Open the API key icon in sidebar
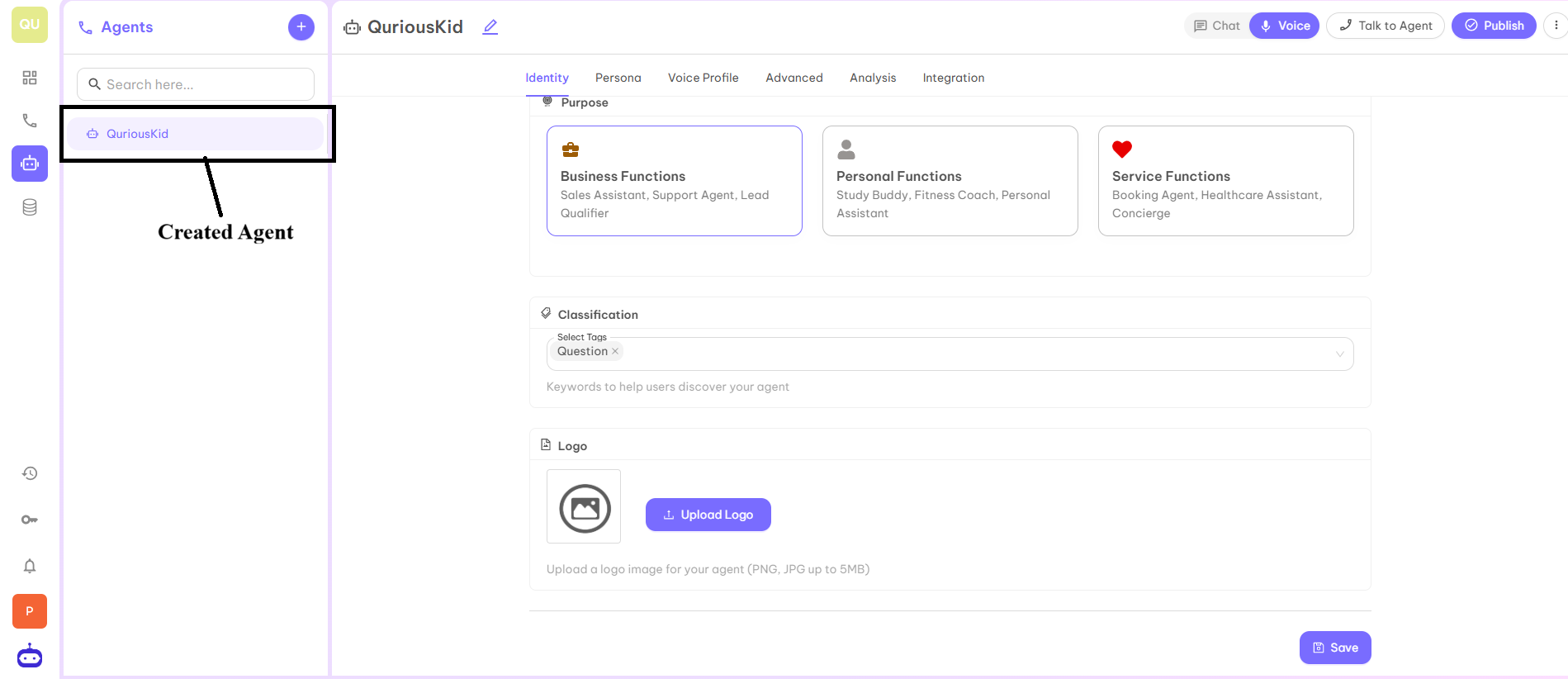The image size is (1568, 679). click(30, 520)
